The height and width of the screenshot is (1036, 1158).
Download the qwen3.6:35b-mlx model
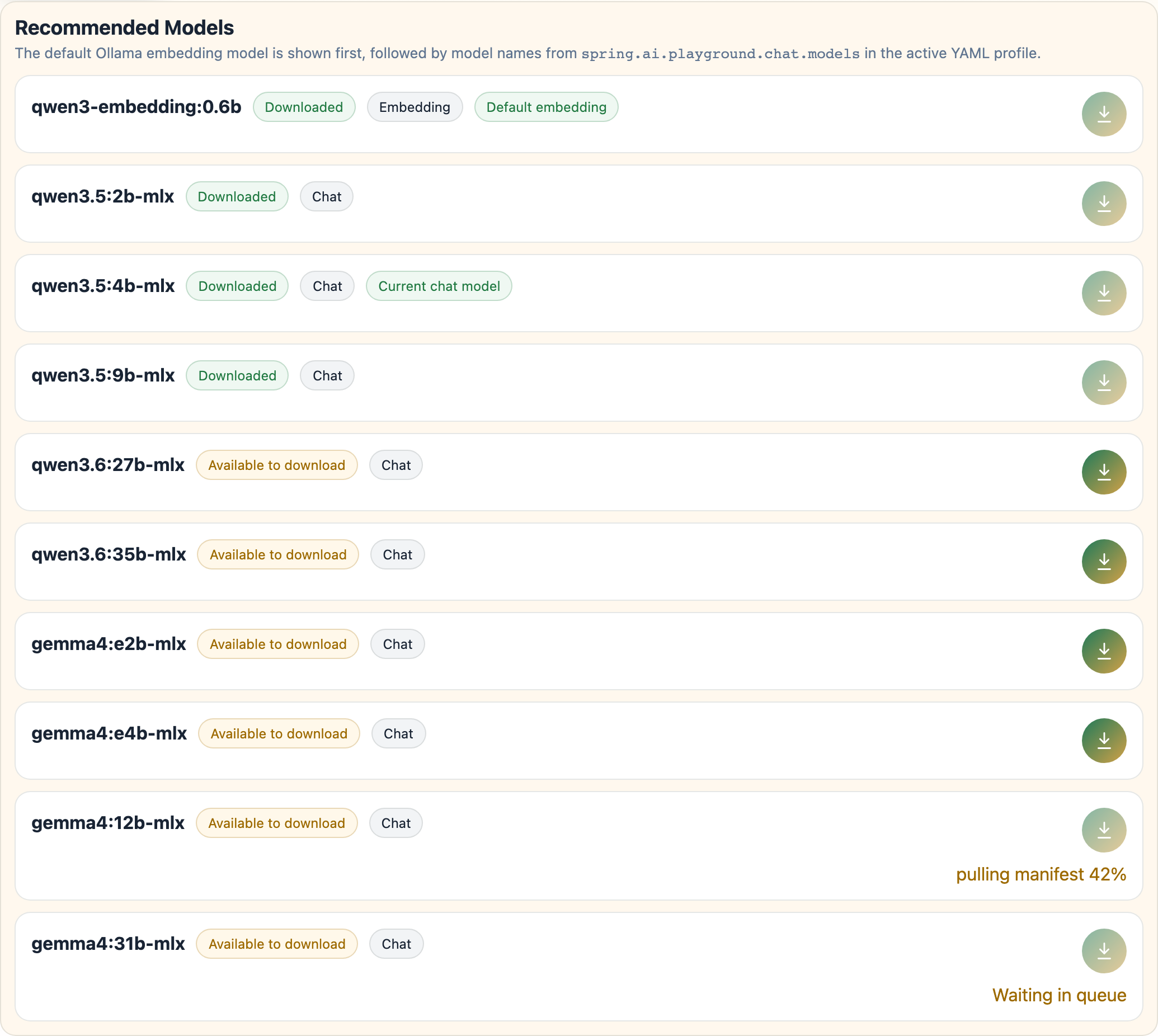[1103, 561]
